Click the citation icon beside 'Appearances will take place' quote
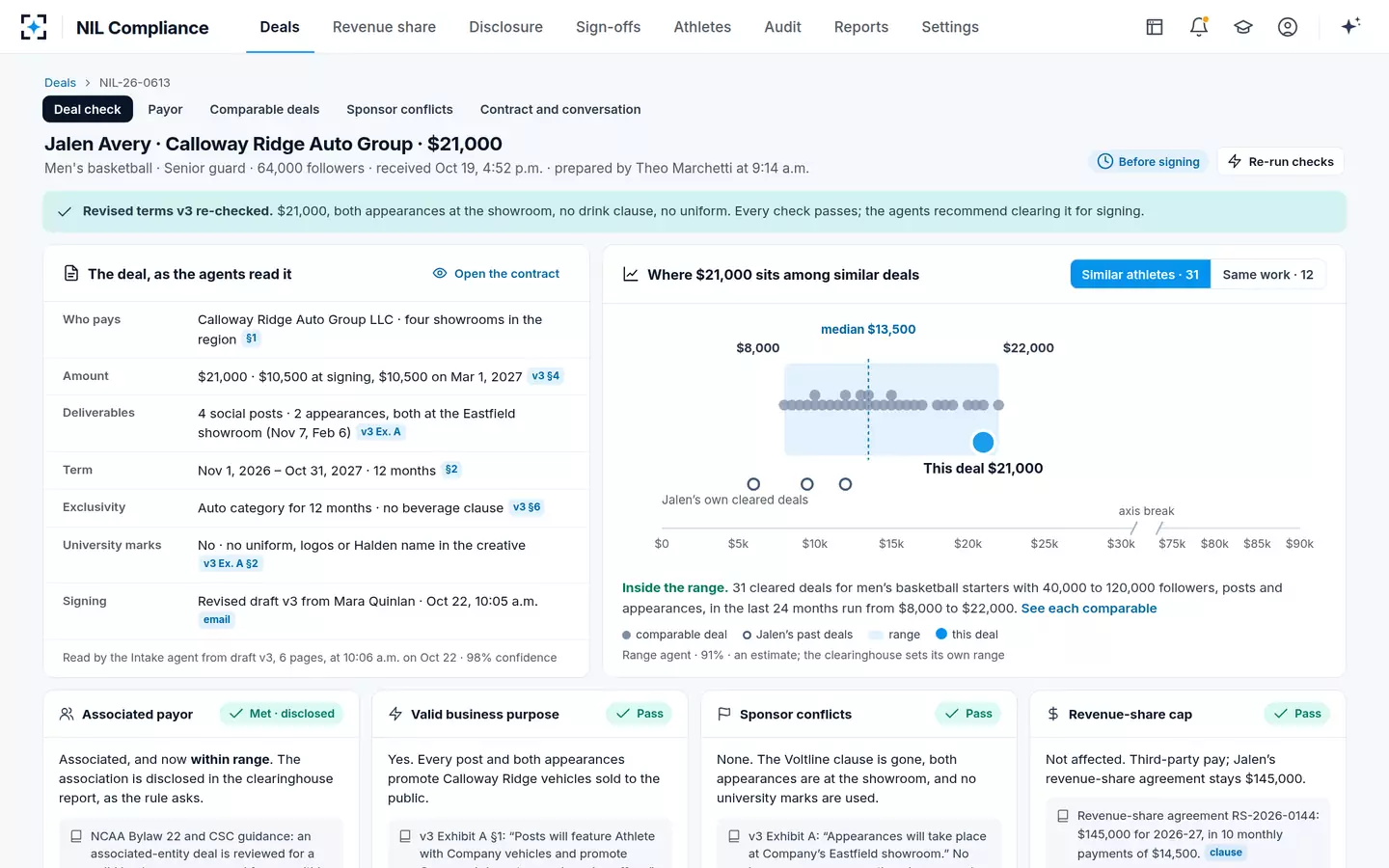 pos(734,836)
